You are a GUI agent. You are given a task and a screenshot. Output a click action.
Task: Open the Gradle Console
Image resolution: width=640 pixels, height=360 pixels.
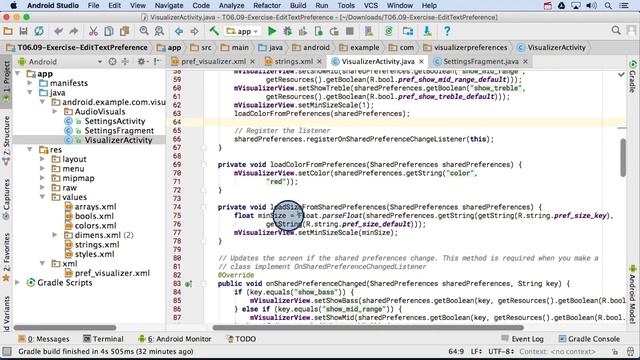(x=589, y=339)
